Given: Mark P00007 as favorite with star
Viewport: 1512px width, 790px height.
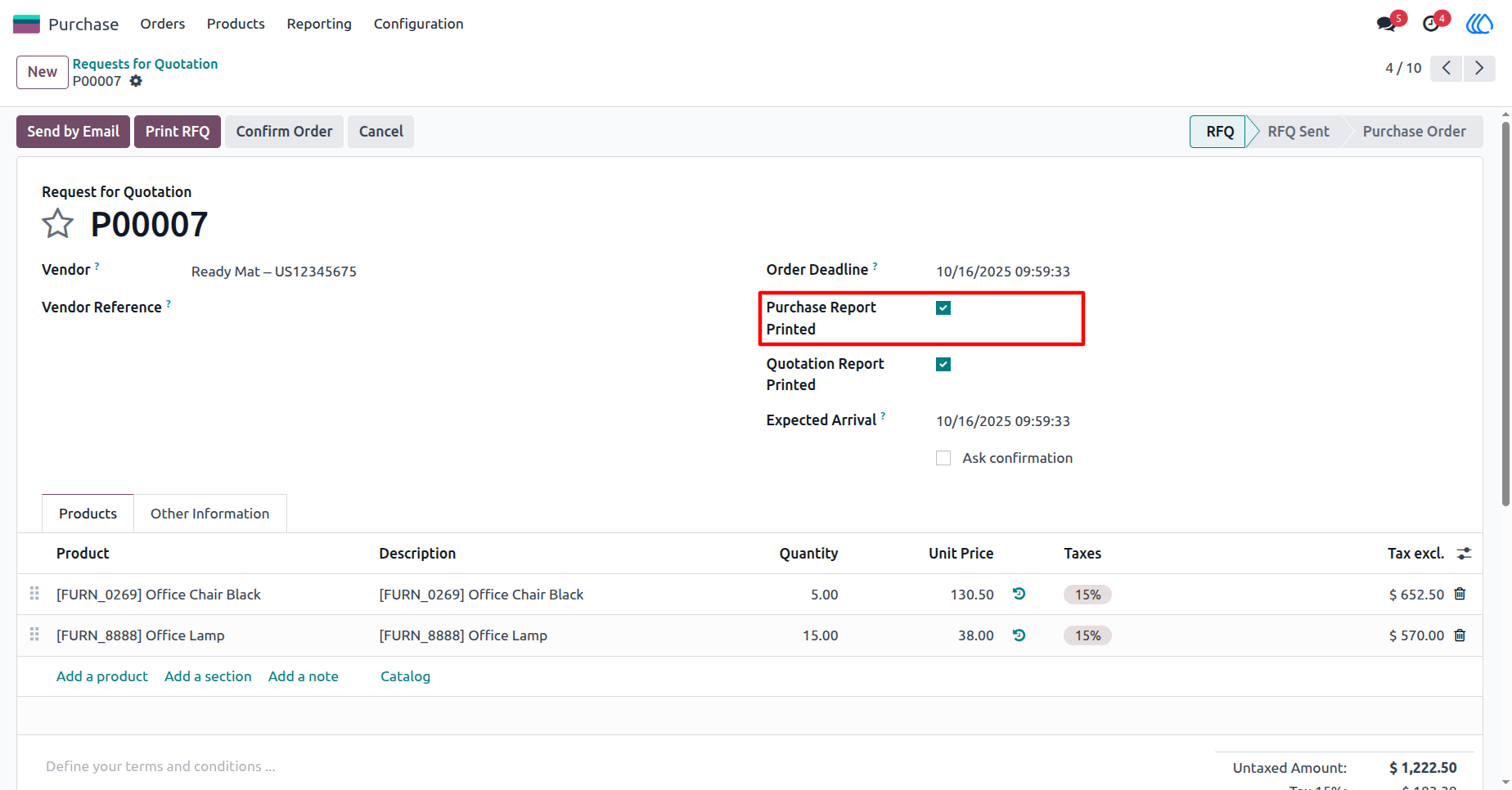Looking at the screenshot, I should (x=57, y=223).
